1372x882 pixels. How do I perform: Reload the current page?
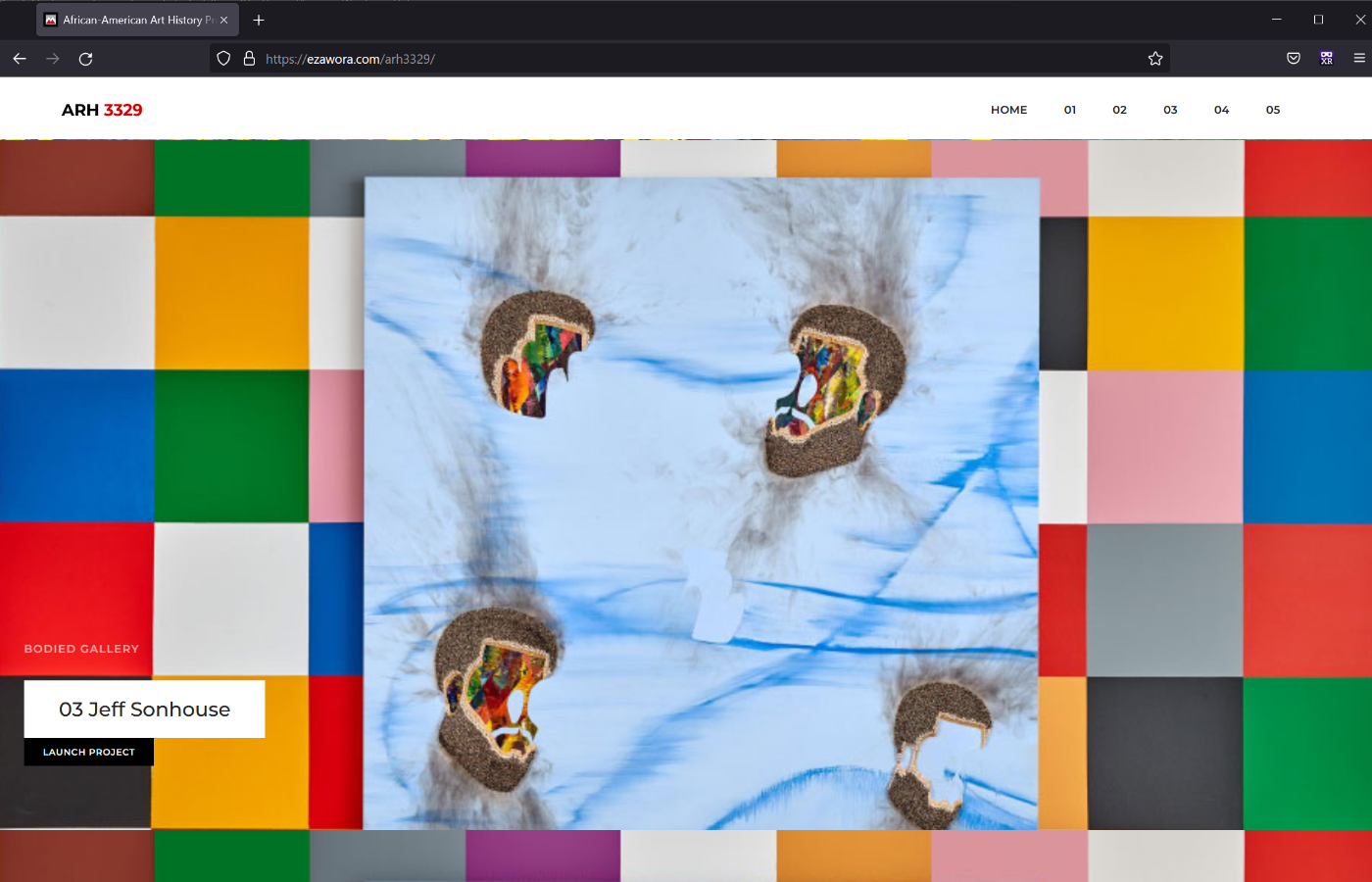point(85,59)
